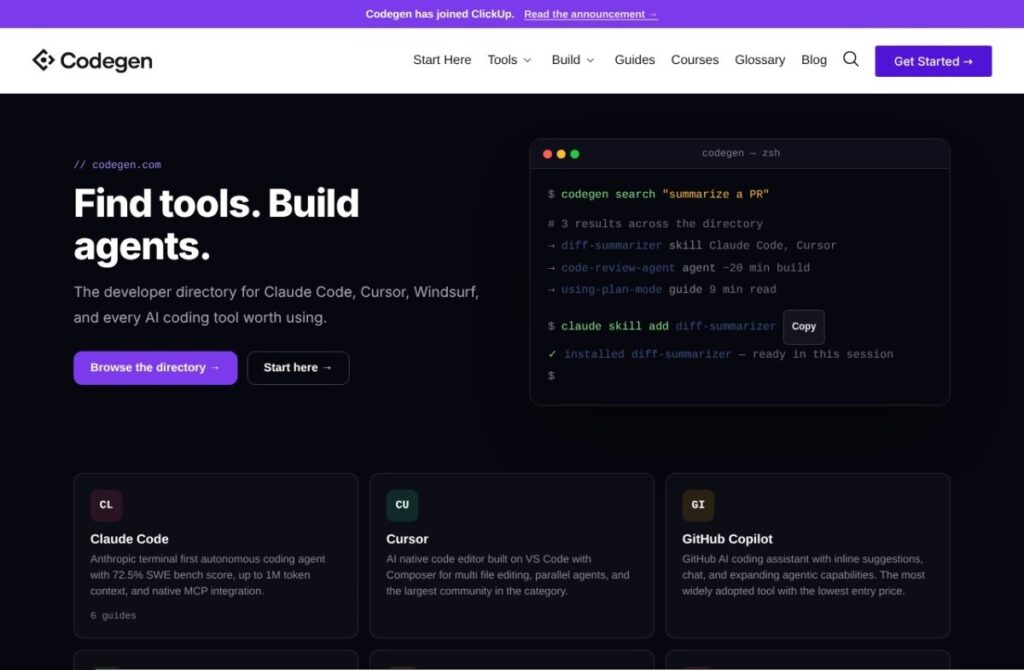Click the CL Claude Code badge icon
The height and width of the screenshot is (670, 1024).
click(x=106, y=505)
